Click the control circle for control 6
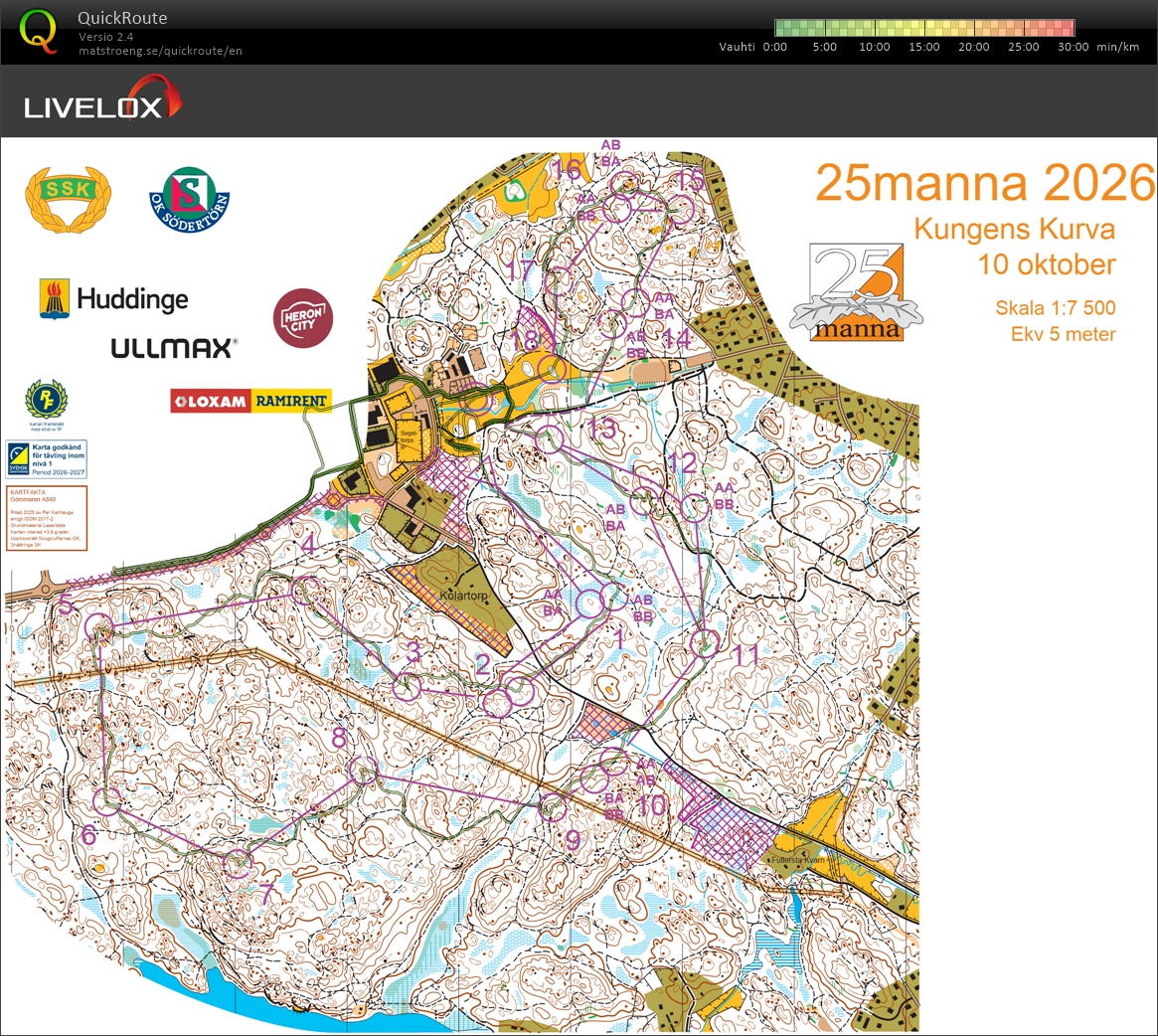The width and height of the screenshot is (1158, 1036). click(x=106, y=801)
